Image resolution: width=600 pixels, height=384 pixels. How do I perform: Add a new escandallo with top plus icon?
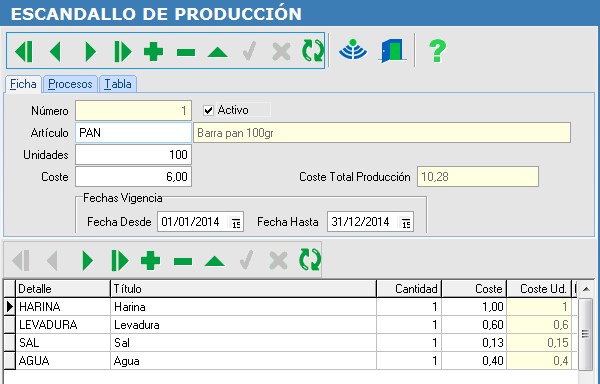click(153, 52)
